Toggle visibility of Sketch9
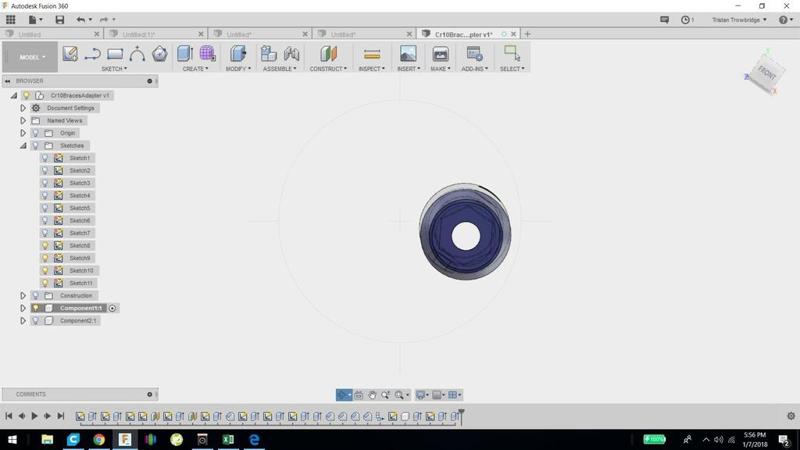This screenshot has width=800, height=450. [45, 258]
